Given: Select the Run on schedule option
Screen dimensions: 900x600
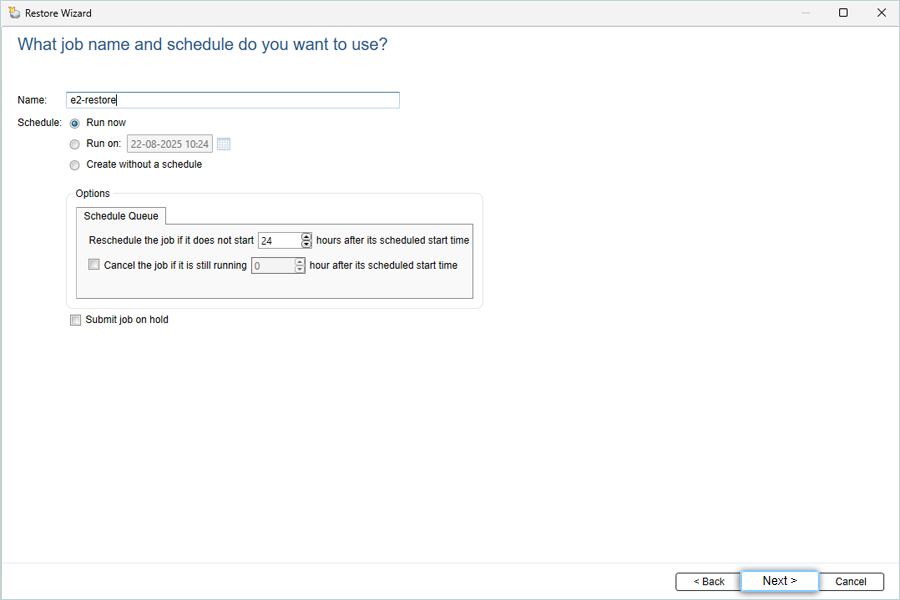Looking at the screenshot, I should point(75,144).
